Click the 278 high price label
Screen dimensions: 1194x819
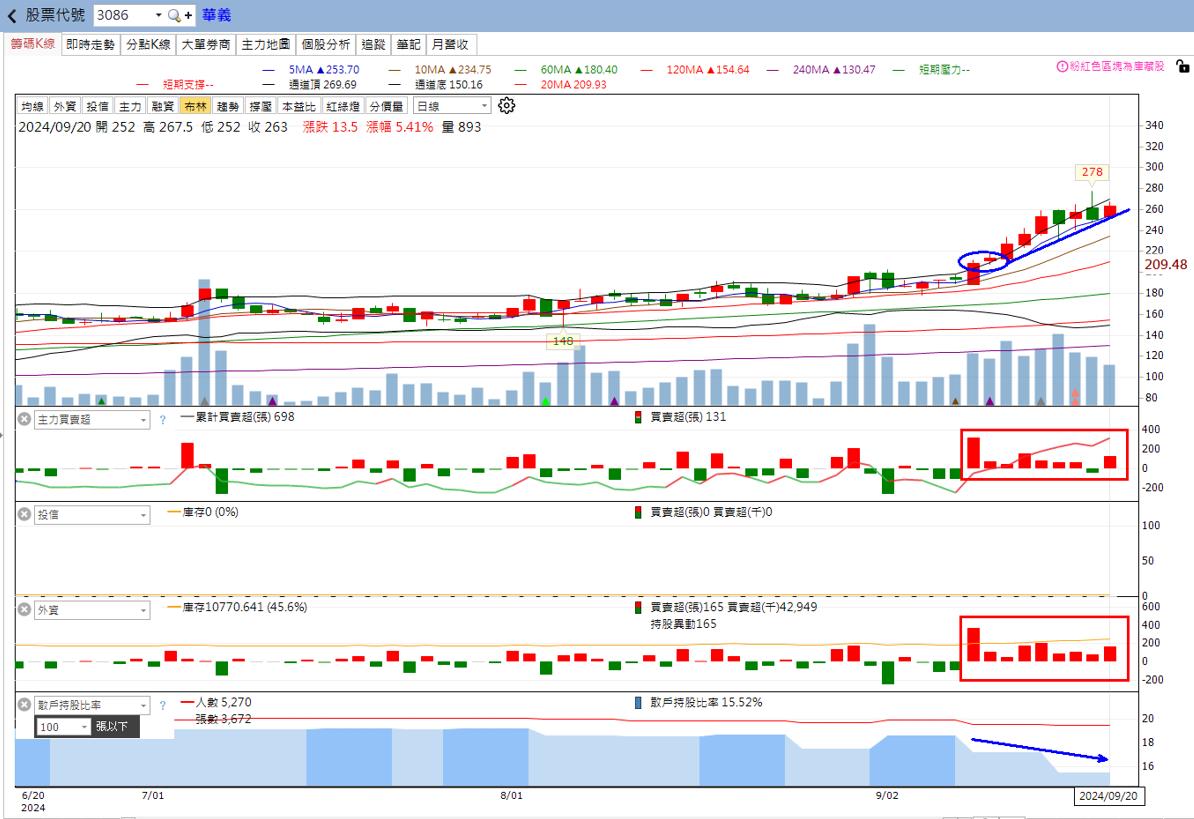(x=1092, y=172)
